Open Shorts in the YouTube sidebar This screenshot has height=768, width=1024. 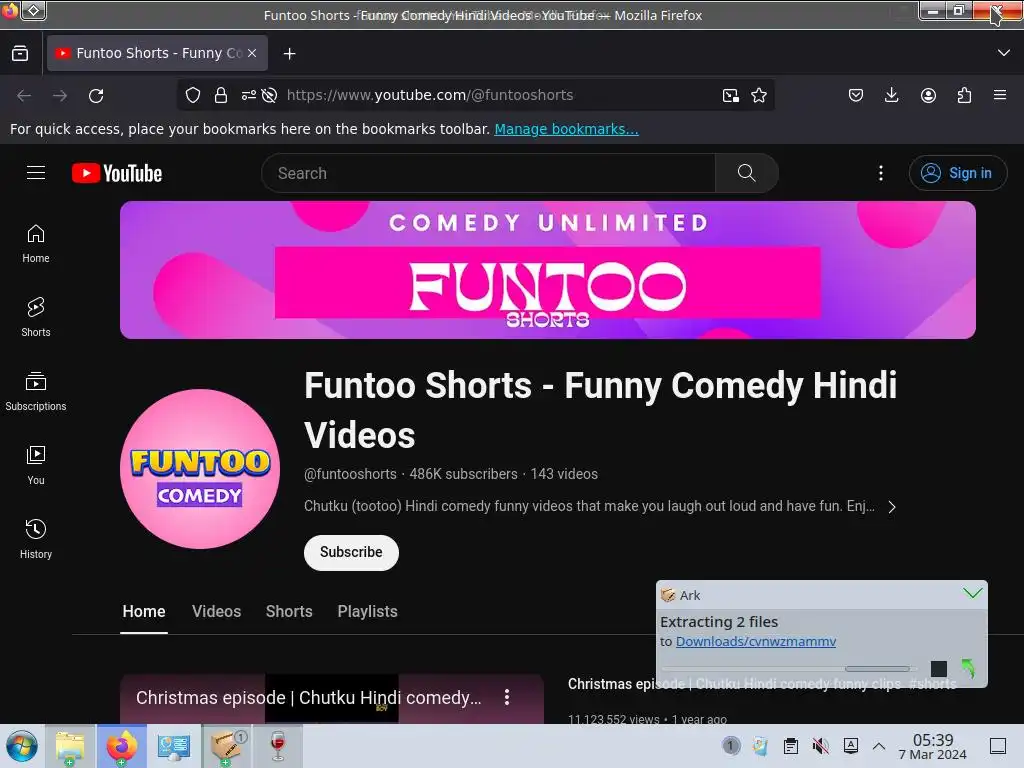pyautogui.click(x=36, y=317)
